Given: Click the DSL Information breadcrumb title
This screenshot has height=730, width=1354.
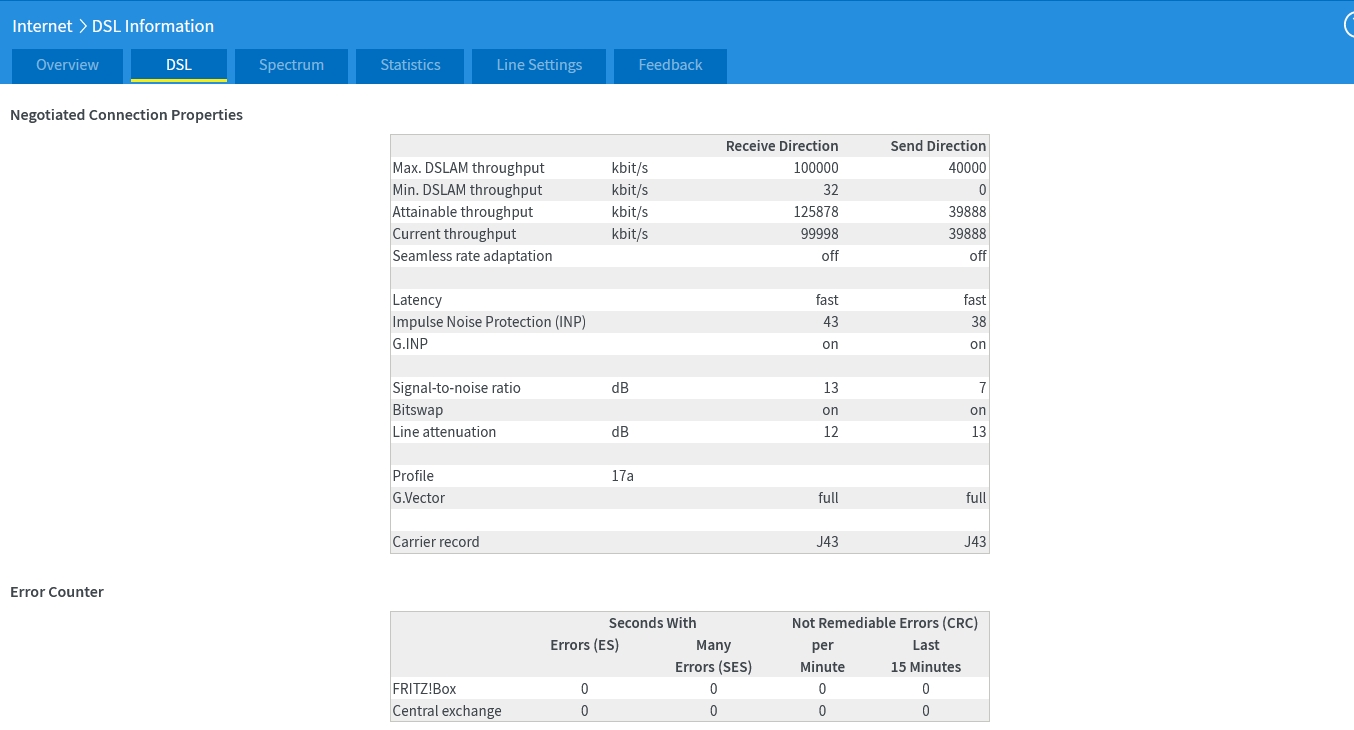Looking at the screenshot, I should [x=153, y=26].
